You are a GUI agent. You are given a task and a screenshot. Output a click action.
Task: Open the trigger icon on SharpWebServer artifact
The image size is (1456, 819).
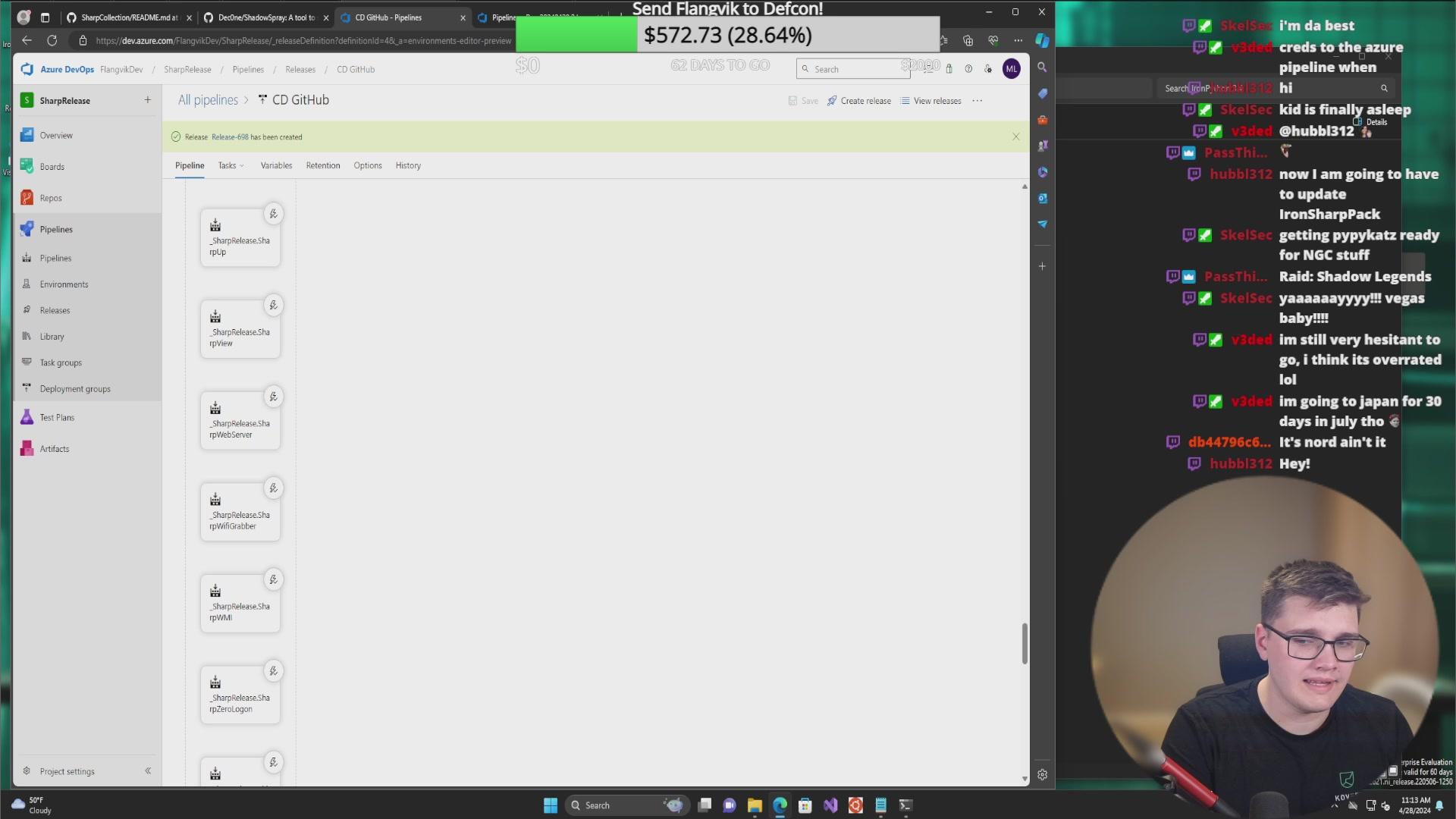273,397
